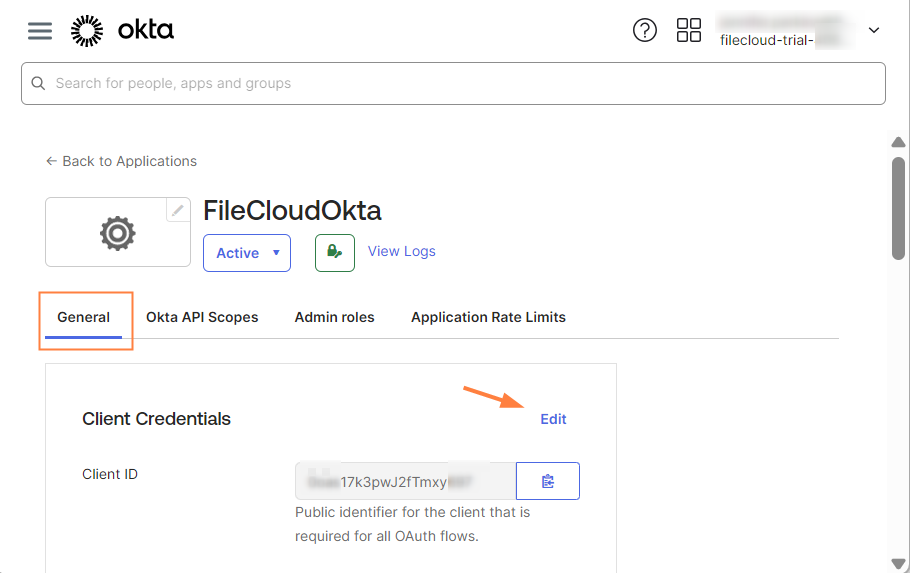The image size is (910, 573).
Task: Click the gear application logo thumbnail
Action: click(x=117, y=233)
